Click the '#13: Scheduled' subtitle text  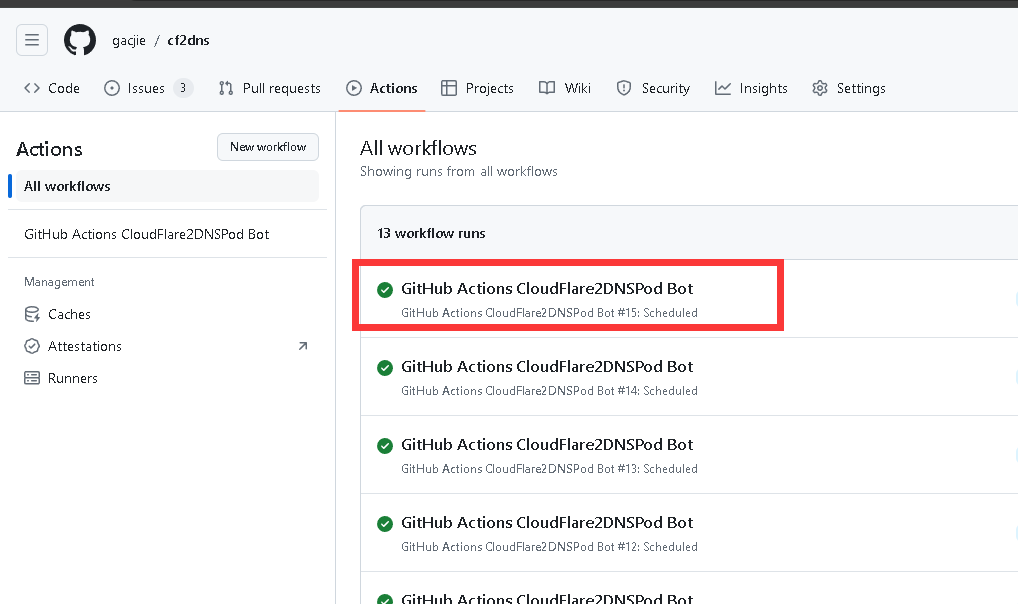(x=658, y=469)
